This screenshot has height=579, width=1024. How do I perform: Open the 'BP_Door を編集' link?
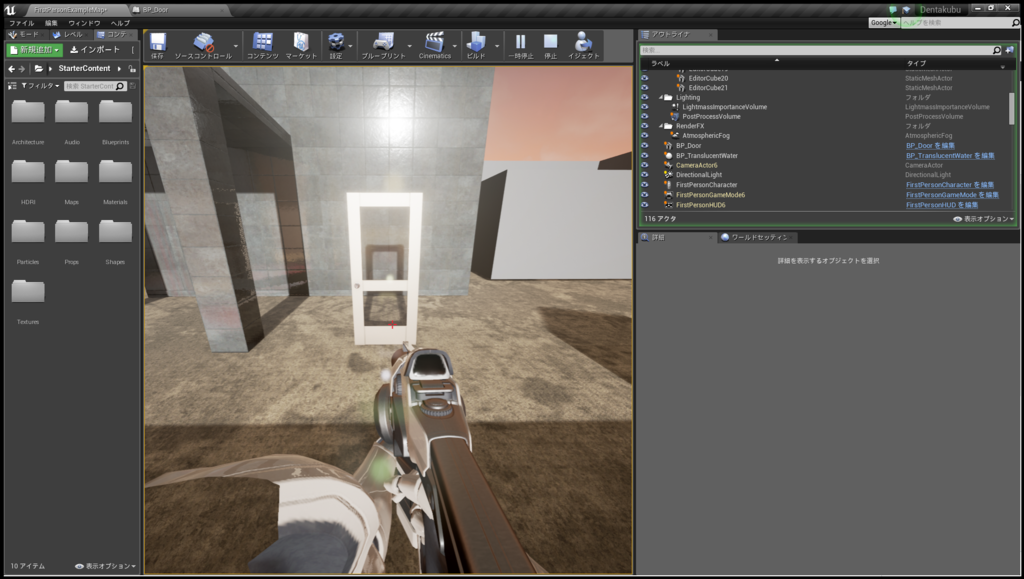[x=930, y=146]
